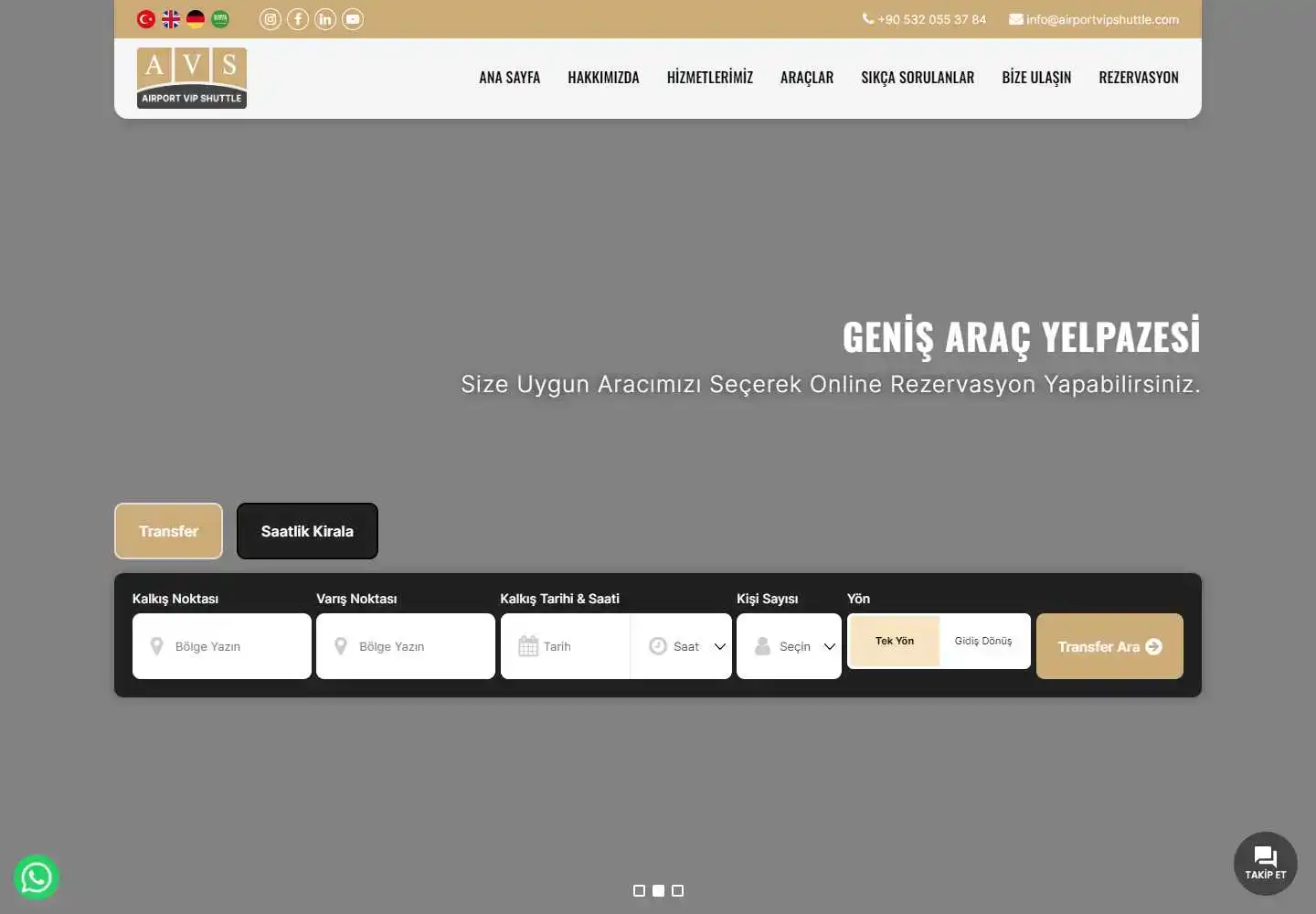
Task: Go to first slider indicator dot
Action: pyautogui.click(x=639, y=890)
